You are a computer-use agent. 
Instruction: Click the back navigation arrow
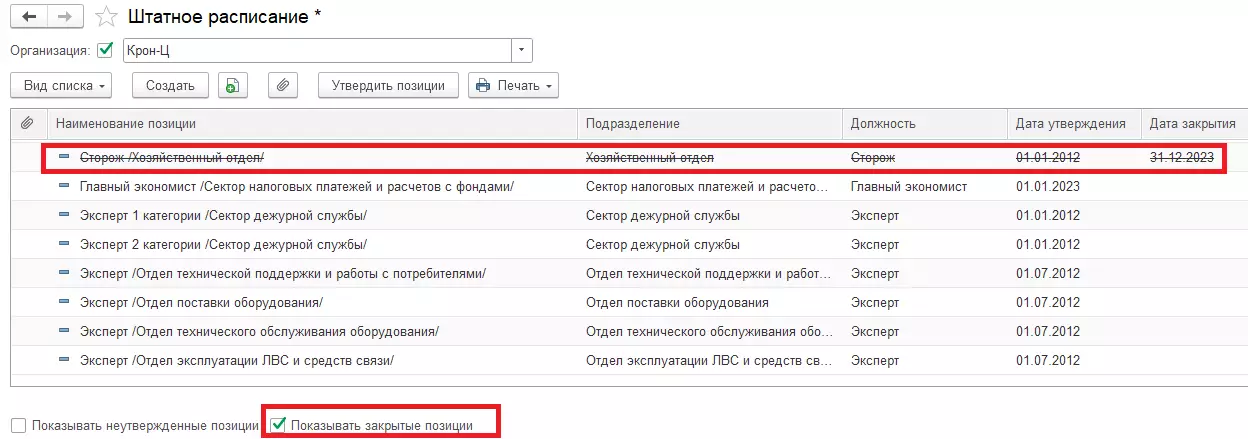click(27, 18)
